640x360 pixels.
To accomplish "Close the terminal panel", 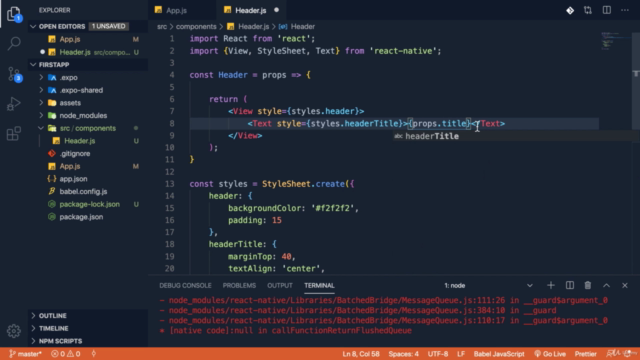I will click(625, 285).
